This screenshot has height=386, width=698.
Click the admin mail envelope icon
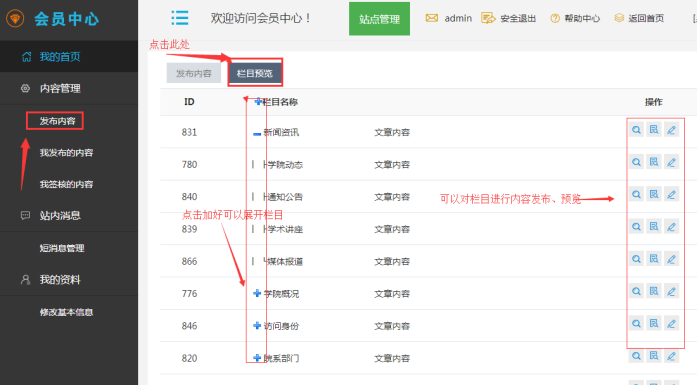point(431,18)
